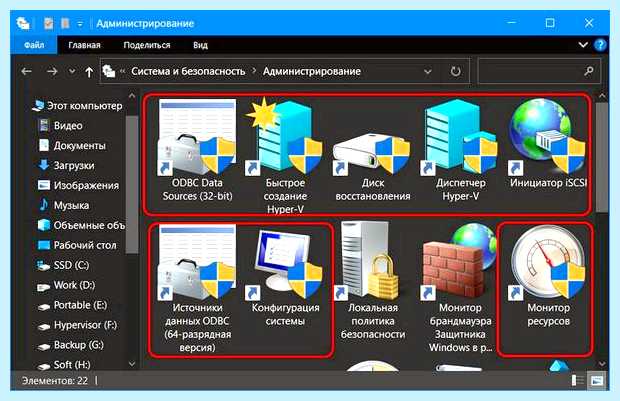Click Музыка note icon in sidebar

click(x=43, y=205)
